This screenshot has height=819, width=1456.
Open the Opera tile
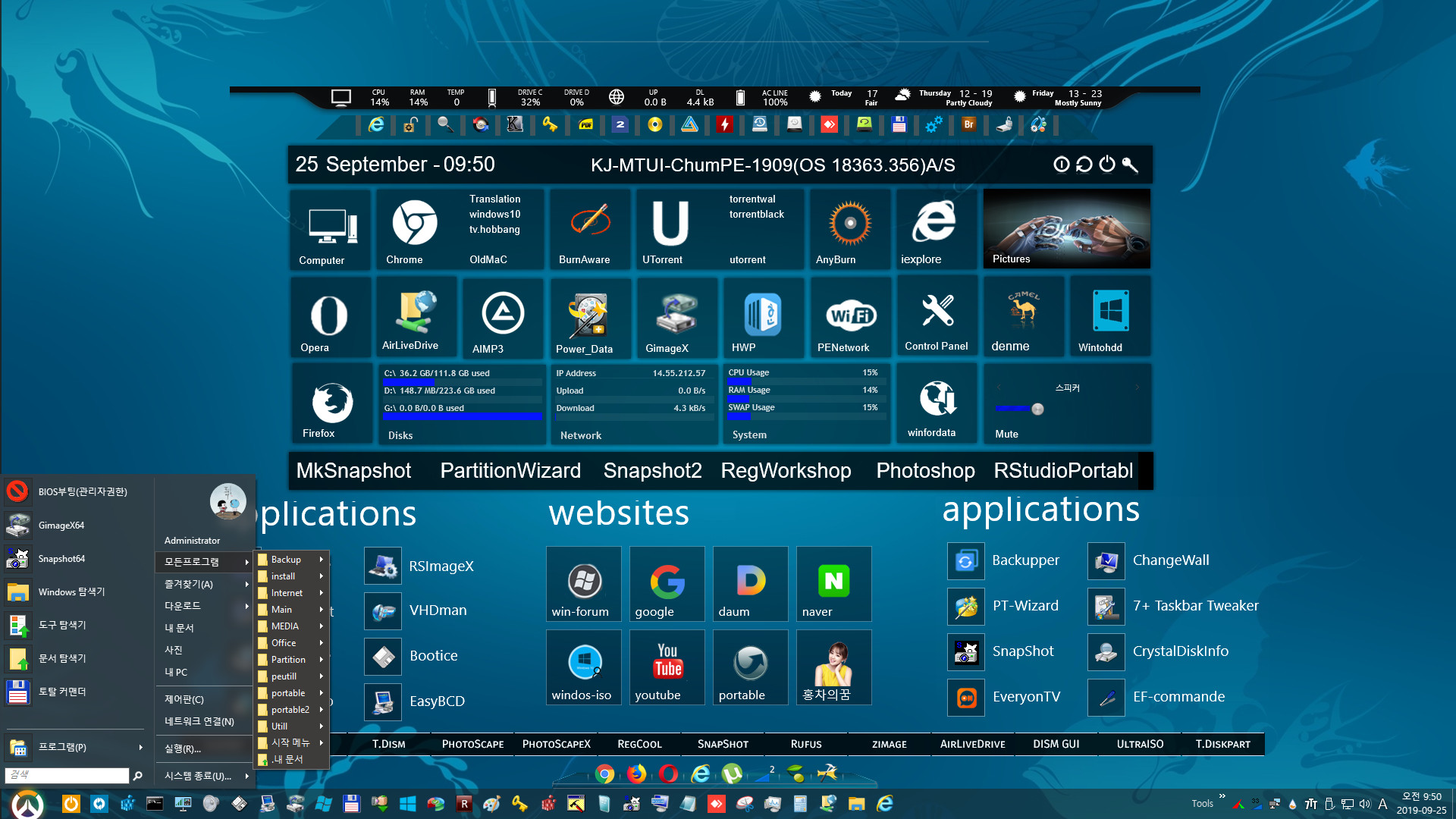pos(330,316)
